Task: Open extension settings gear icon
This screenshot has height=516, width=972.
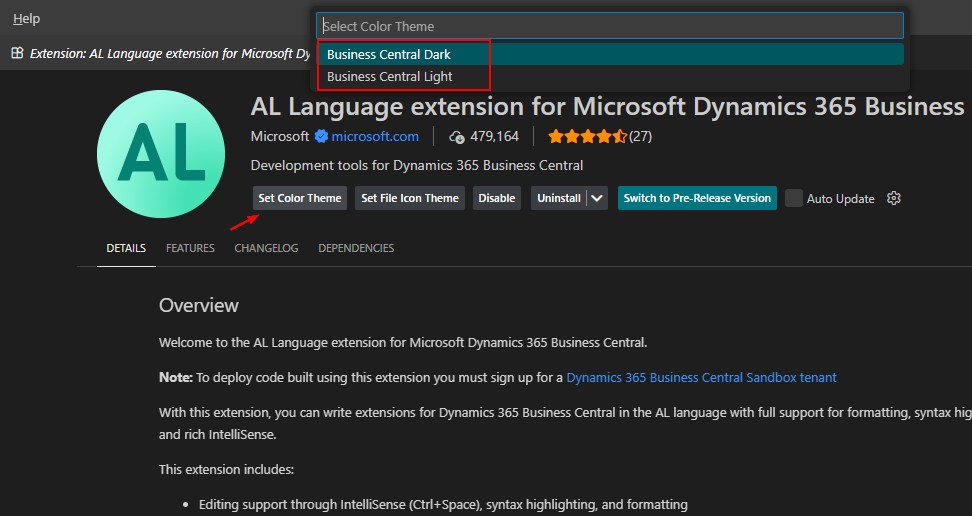Action: (x=894, y=198)
